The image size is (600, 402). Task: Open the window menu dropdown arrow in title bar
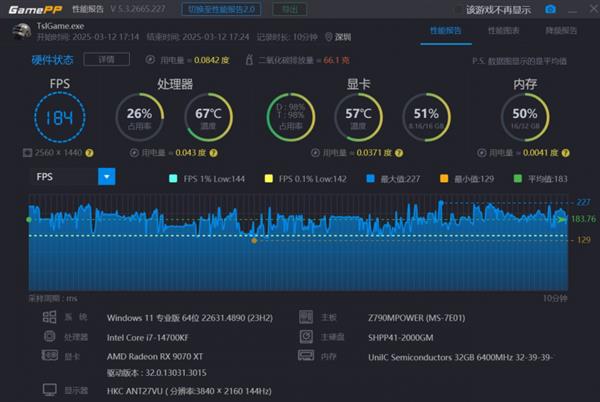click(x=571, y=9)
